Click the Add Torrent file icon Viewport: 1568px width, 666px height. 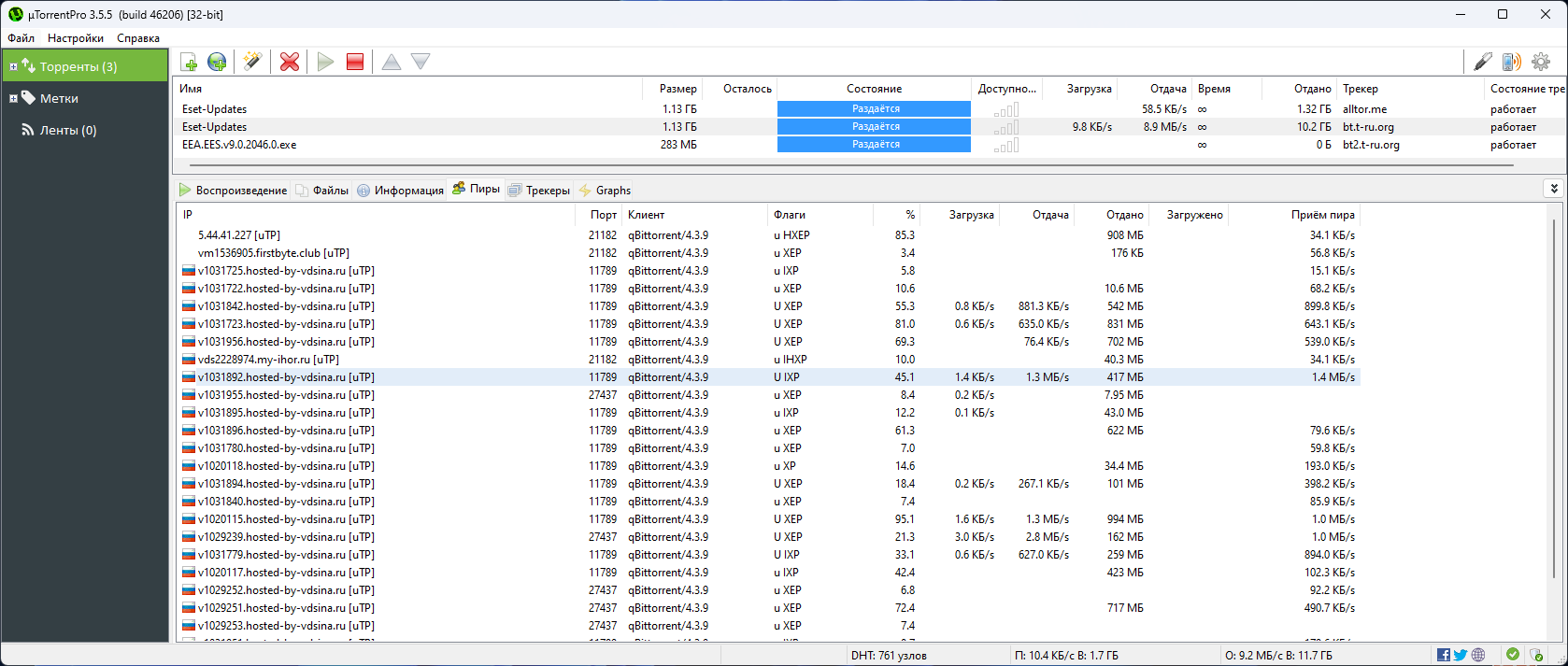point(189,62)
